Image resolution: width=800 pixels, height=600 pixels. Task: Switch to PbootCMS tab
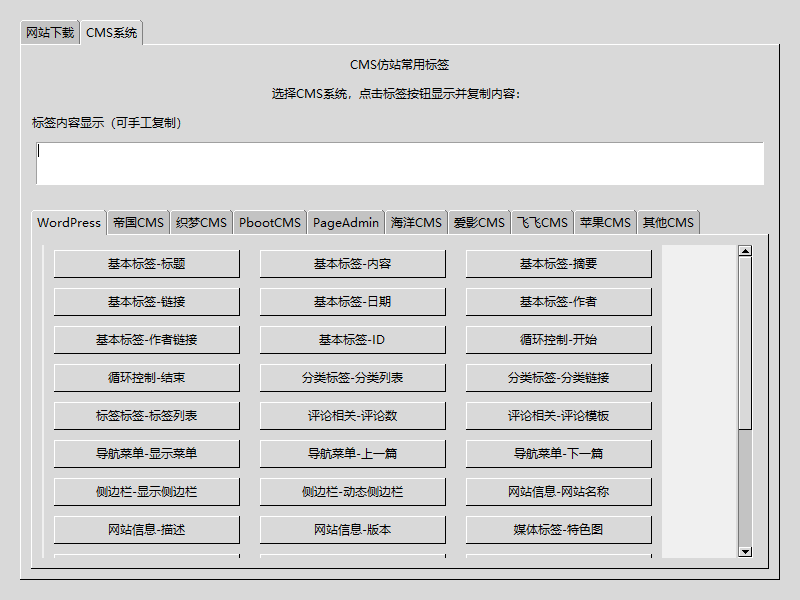pos(269,223)
